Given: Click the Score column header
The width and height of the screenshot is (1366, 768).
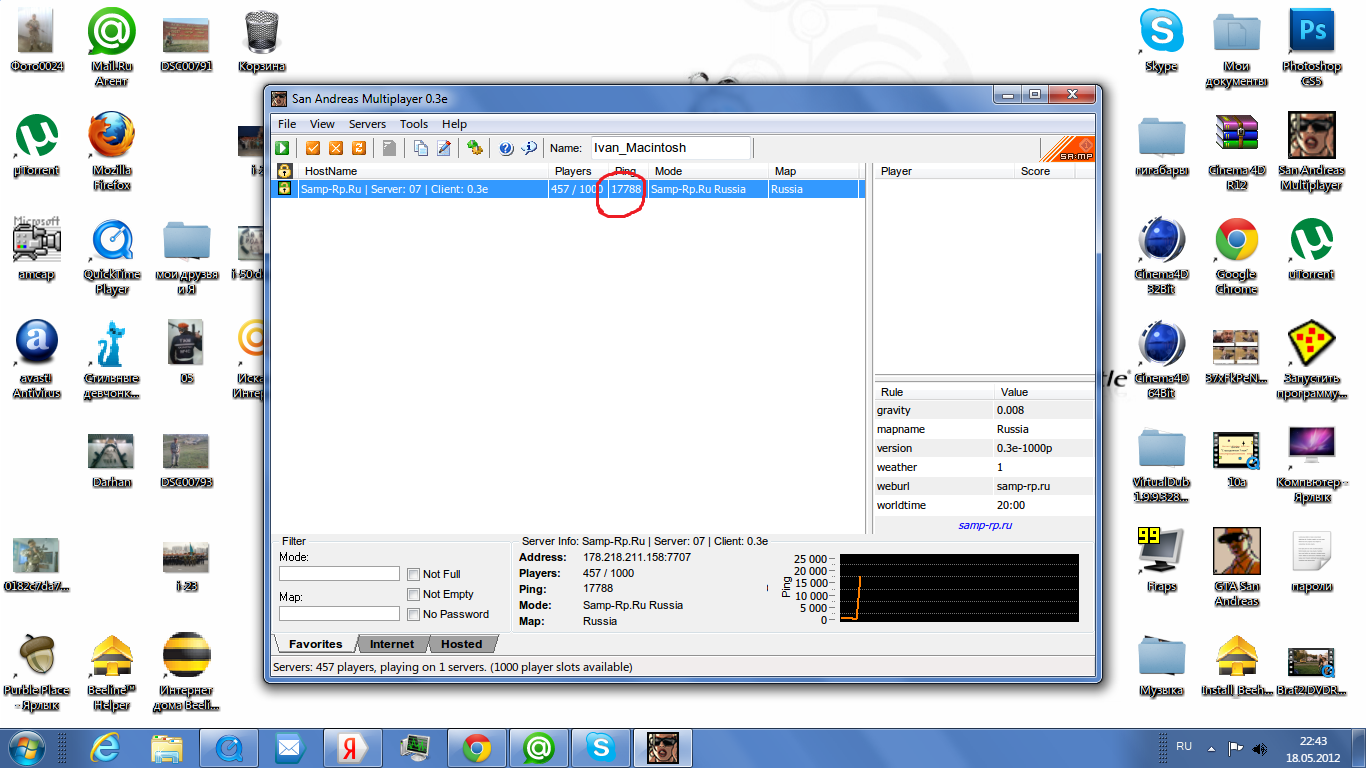Looking at the screenshot, I should [1044, 171].
